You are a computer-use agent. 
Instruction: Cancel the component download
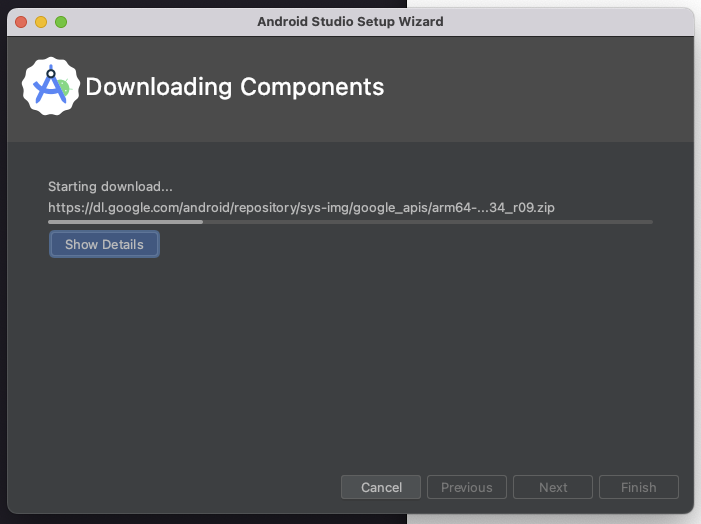click(381, 487)
